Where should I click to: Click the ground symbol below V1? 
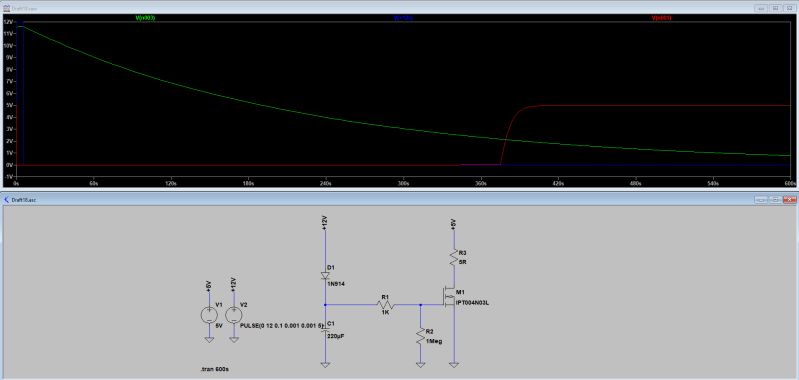(x=209, y=339)
